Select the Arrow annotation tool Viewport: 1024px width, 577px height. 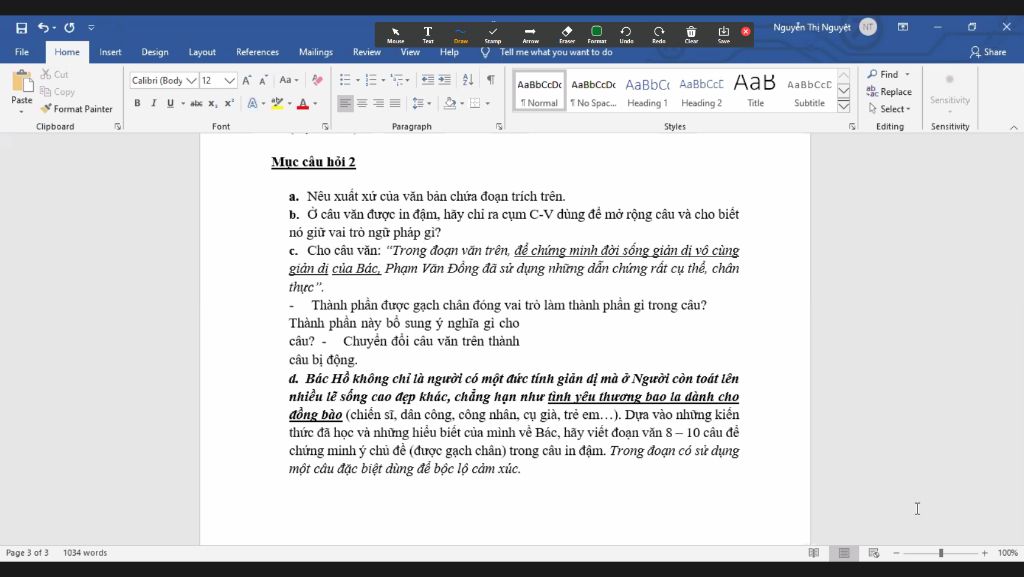(530, 35)
